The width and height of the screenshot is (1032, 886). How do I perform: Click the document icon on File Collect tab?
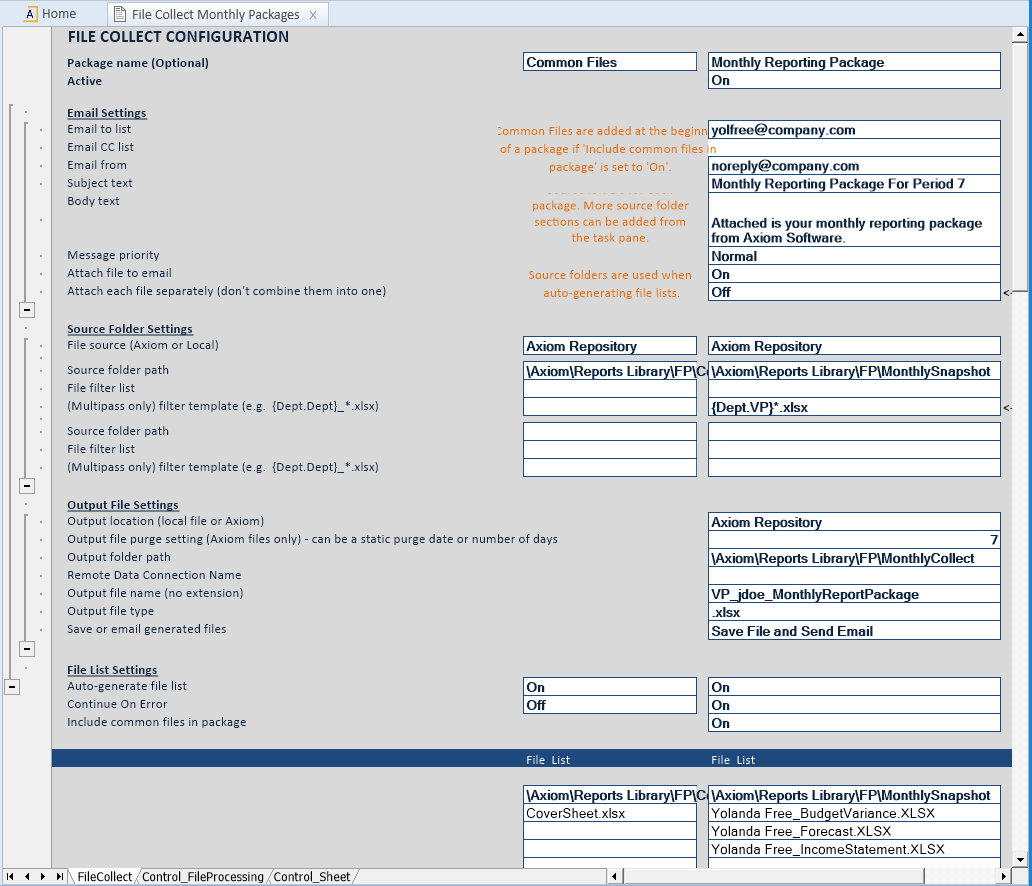[120, 14]
